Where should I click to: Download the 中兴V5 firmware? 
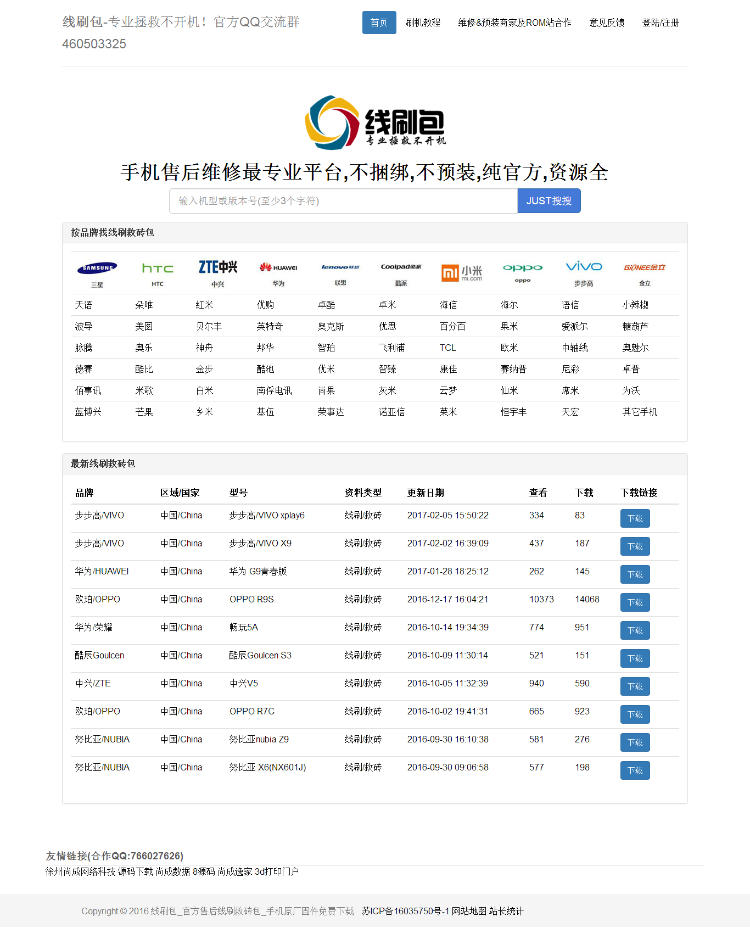pos(635,687)
